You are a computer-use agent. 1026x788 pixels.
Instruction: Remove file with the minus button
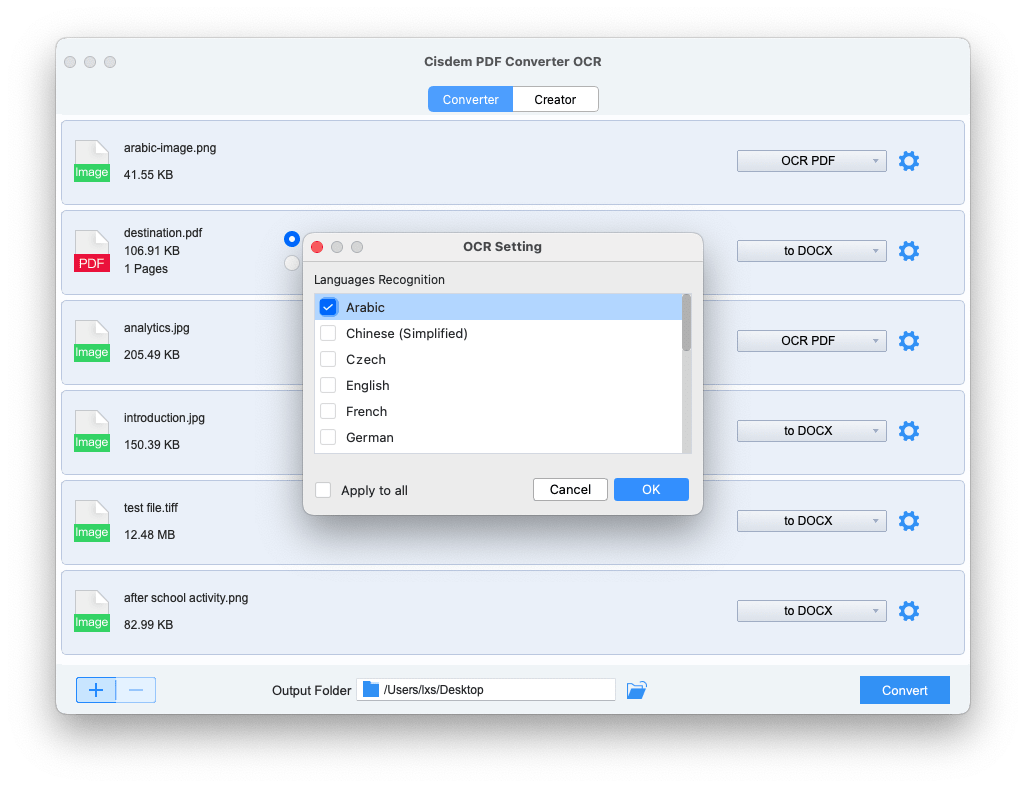pos(136,690)
